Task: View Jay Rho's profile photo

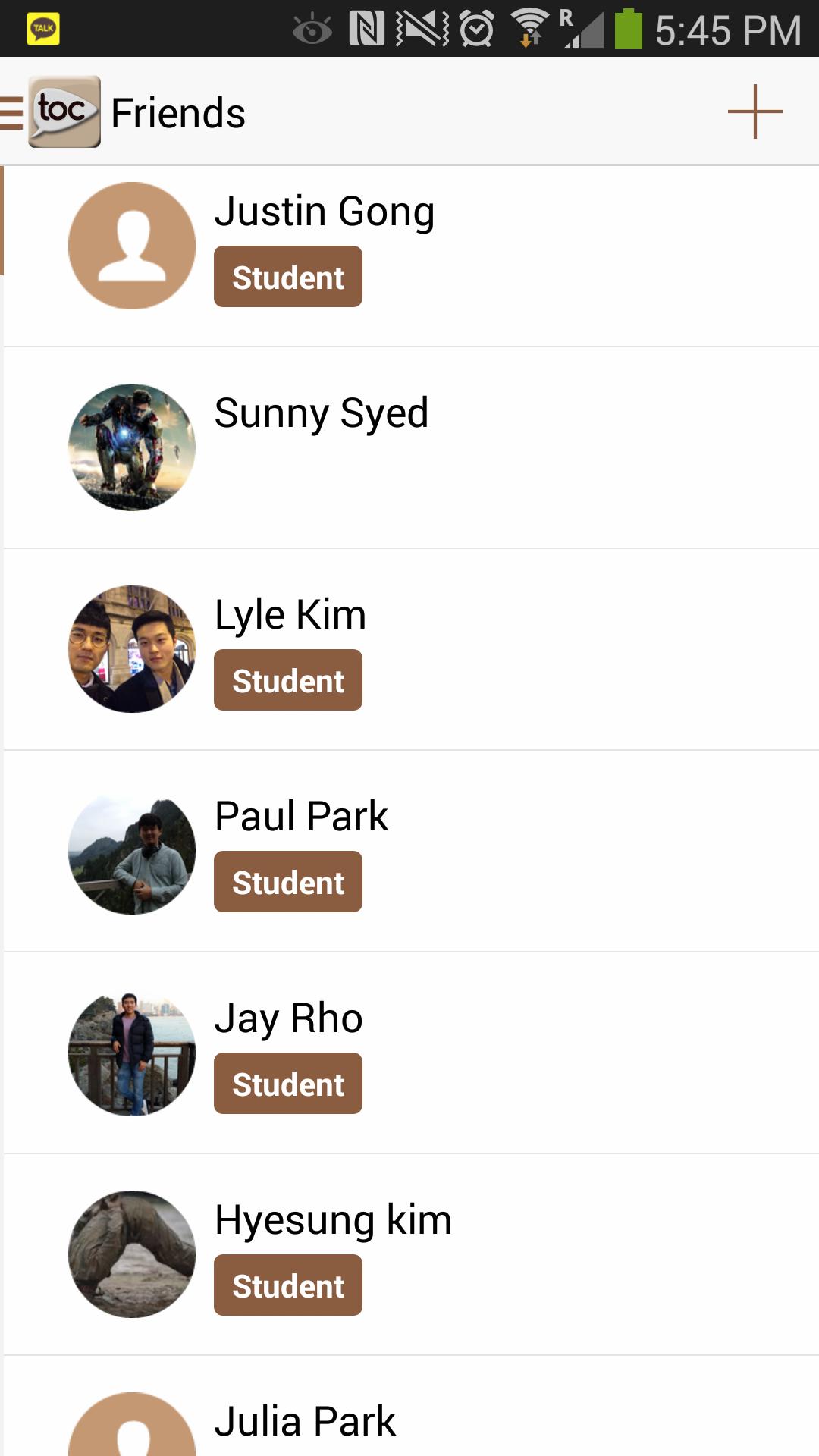Action: [132, 1053]
